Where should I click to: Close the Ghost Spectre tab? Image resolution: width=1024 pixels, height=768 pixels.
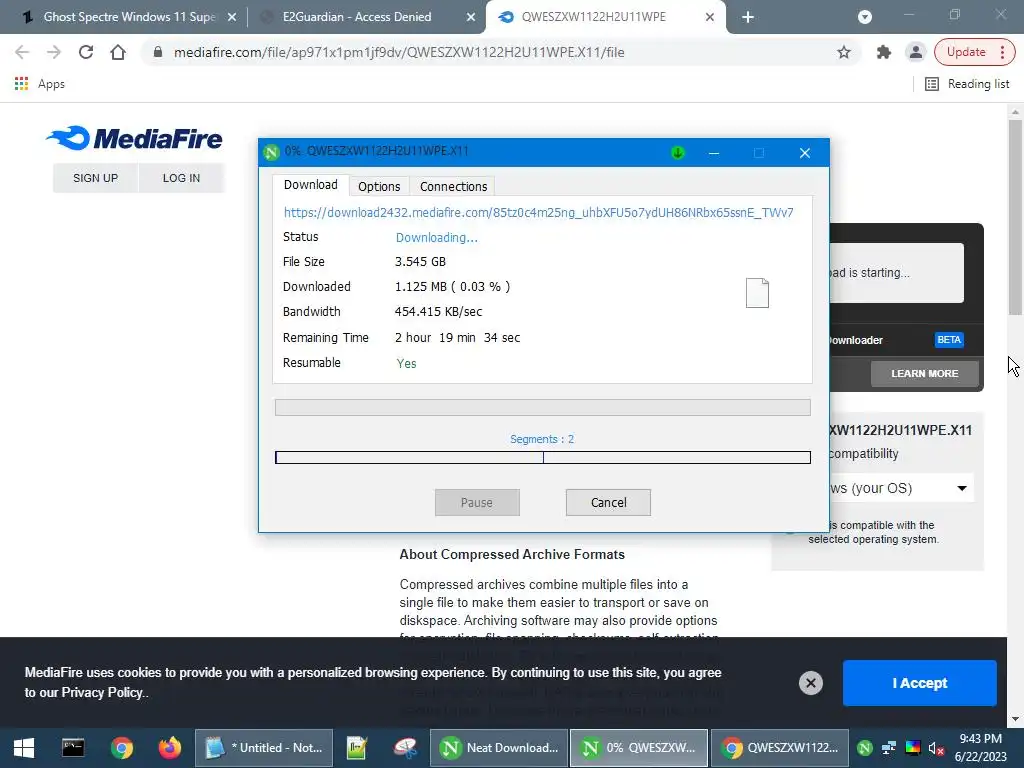[x=231, y=17]
